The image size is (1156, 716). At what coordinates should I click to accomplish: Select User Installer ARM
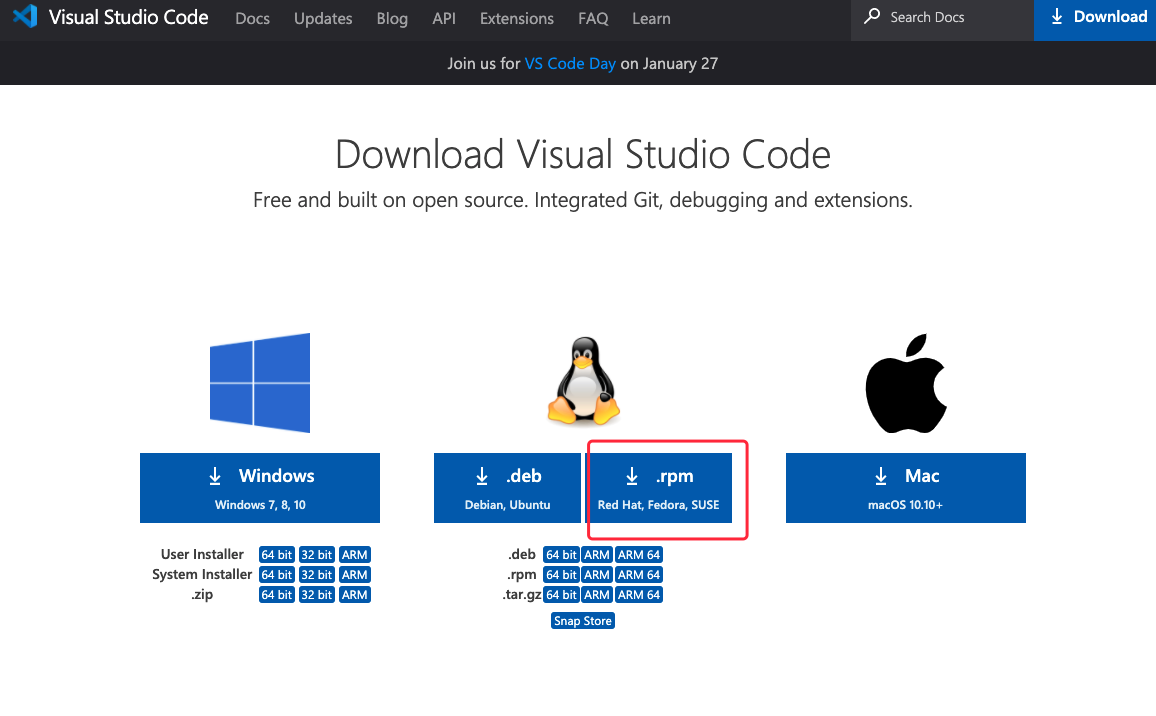[355, 555]
